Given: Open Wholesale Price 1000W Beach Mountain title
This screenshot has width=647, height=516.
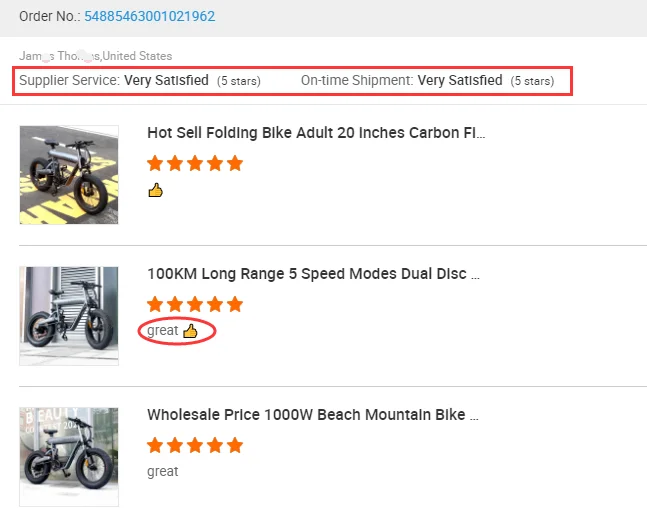Looking at the screenshot, I should 312,414.
